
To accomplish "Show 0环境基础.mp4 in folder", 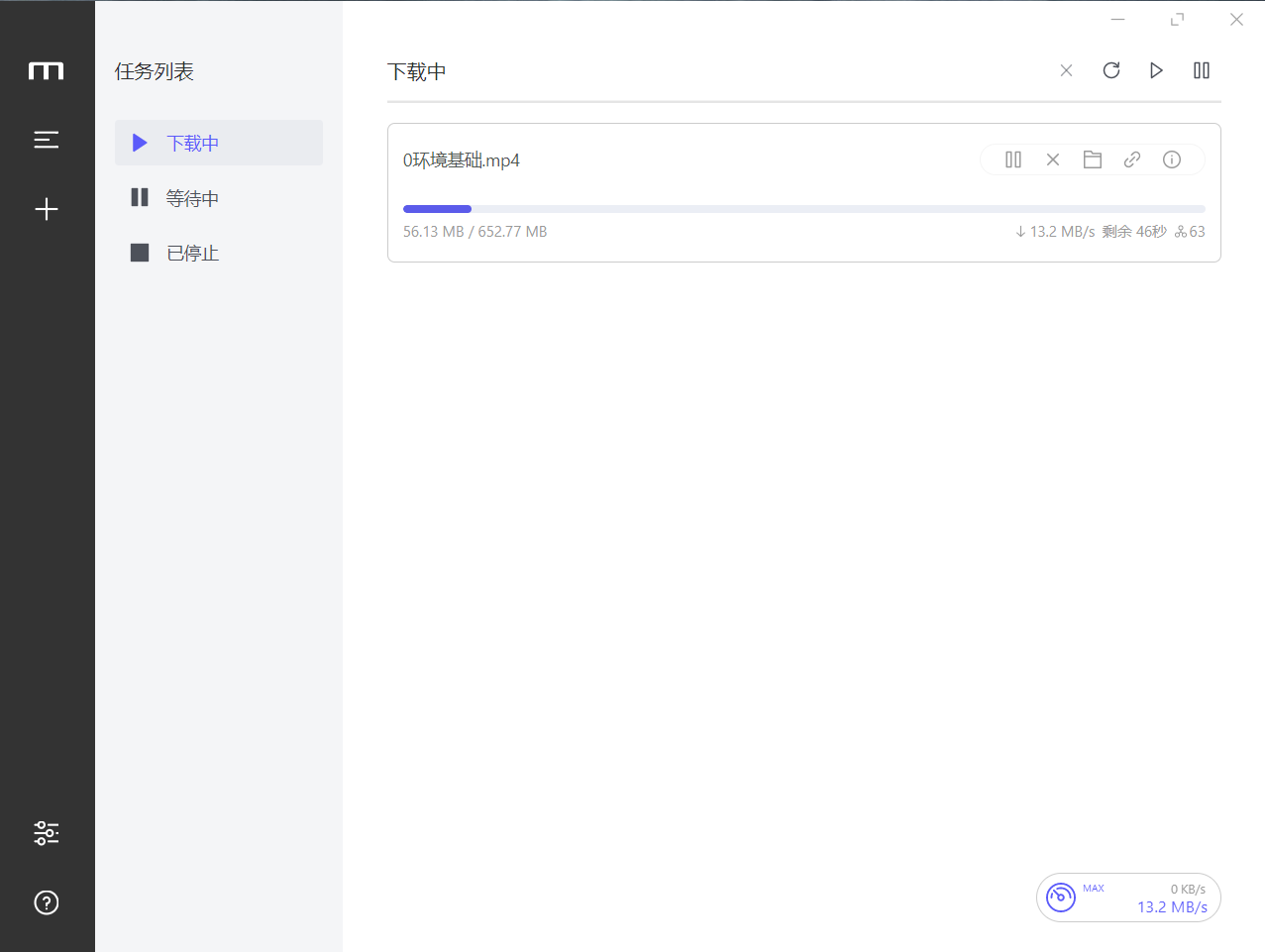I will 1093,159.
